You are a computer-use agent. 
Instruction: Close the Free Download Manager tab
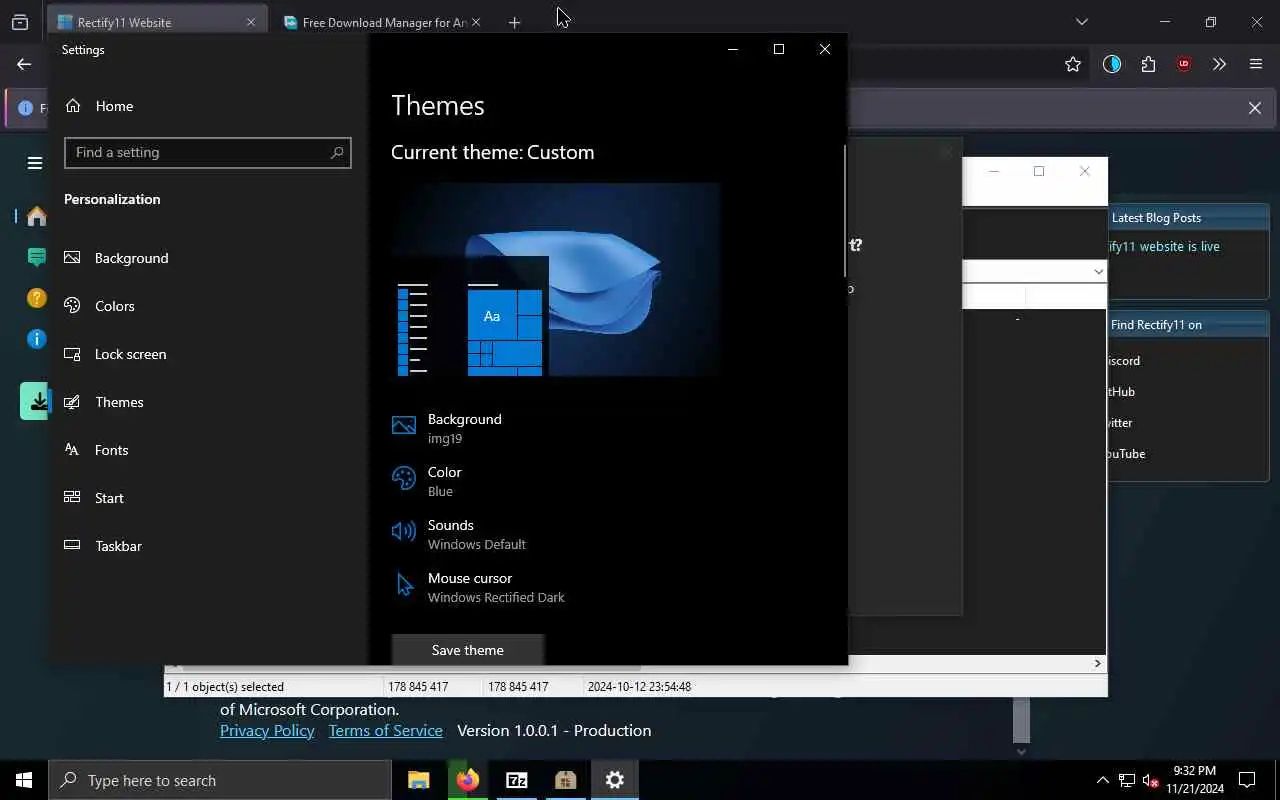(476, 22)
